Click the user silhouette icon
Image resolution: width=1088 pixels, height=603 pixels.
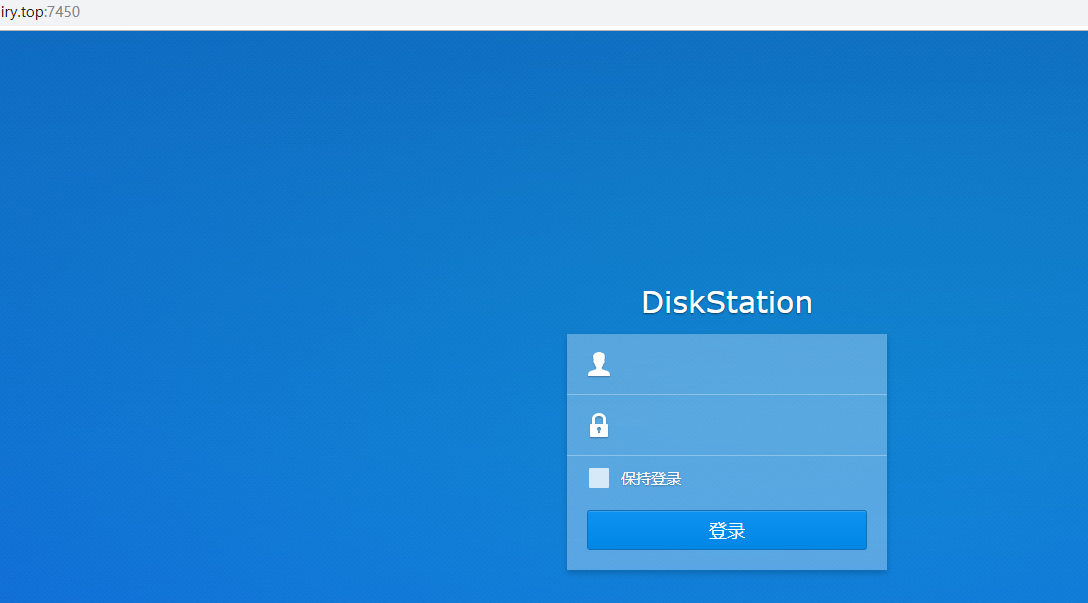tap(599, 364)
